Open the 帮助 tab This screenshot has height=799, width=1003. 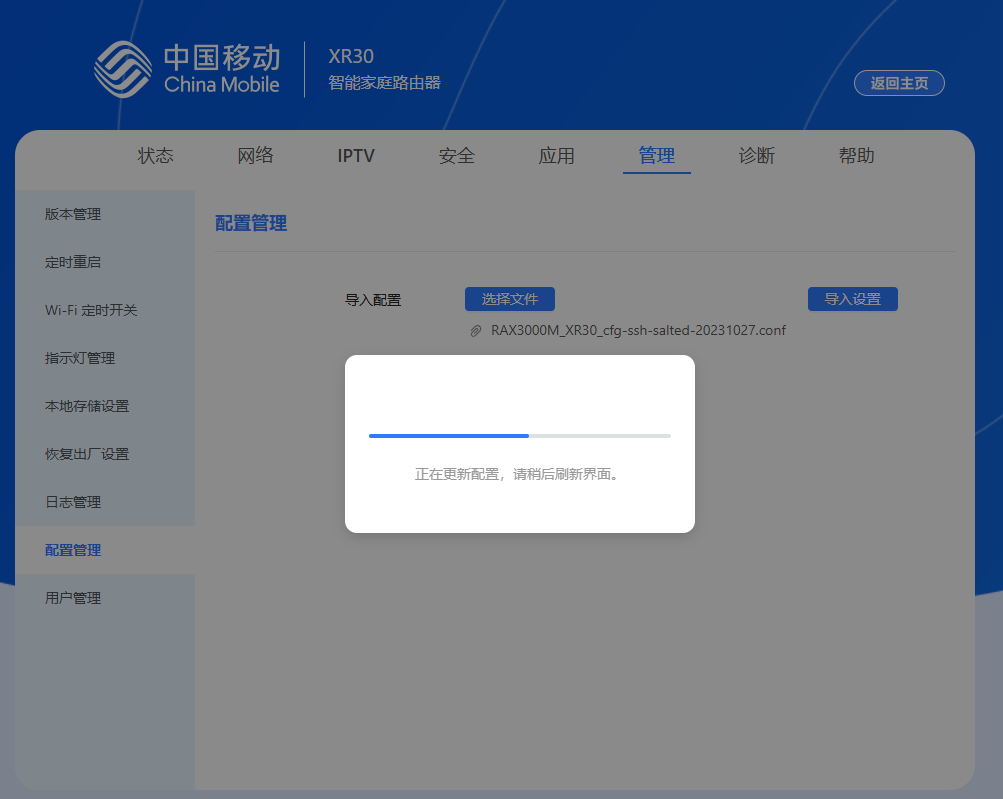click(x=856, y=156)
